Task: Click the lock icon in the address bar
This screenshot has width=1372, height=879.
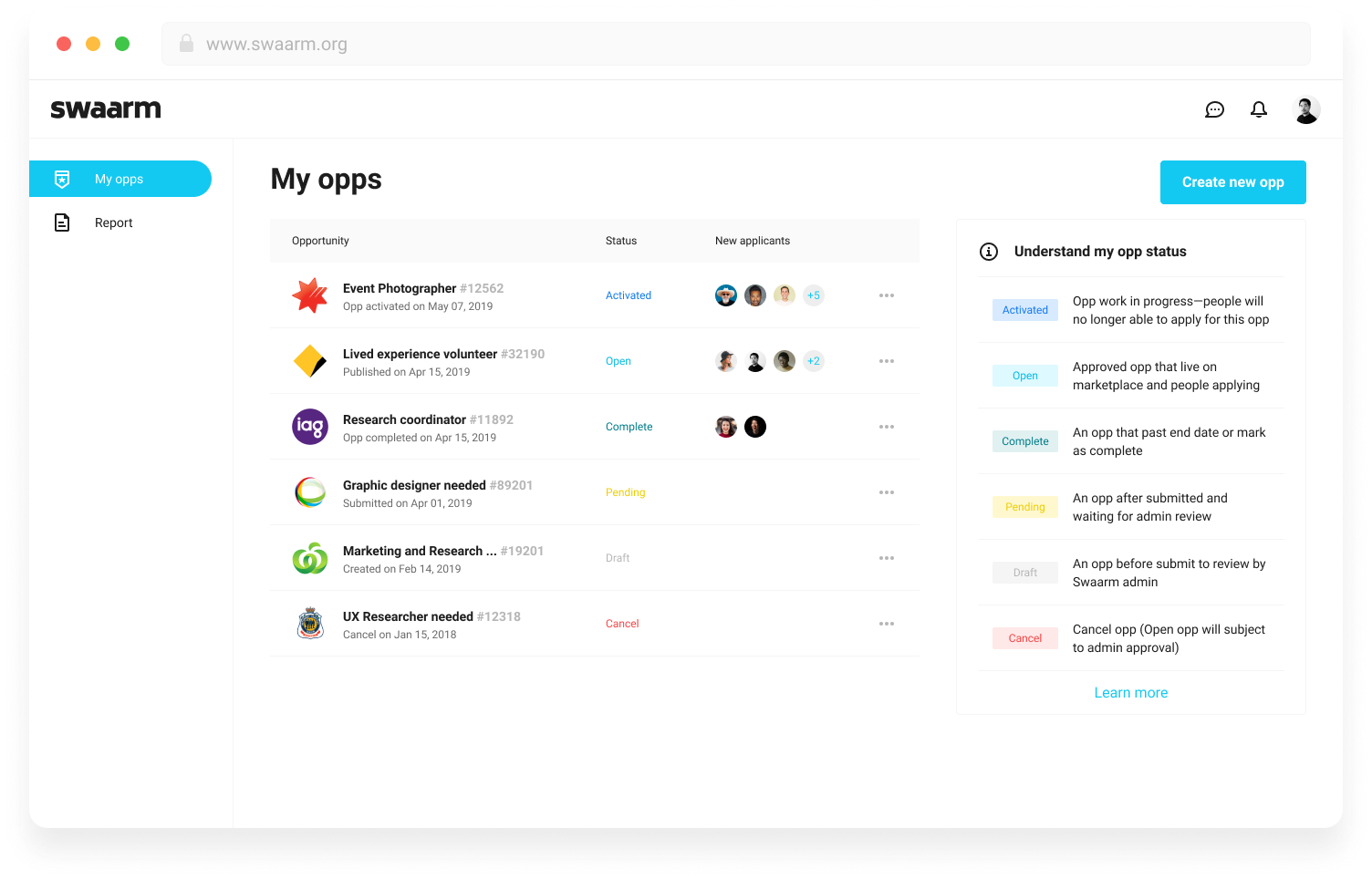Action: 186,43
